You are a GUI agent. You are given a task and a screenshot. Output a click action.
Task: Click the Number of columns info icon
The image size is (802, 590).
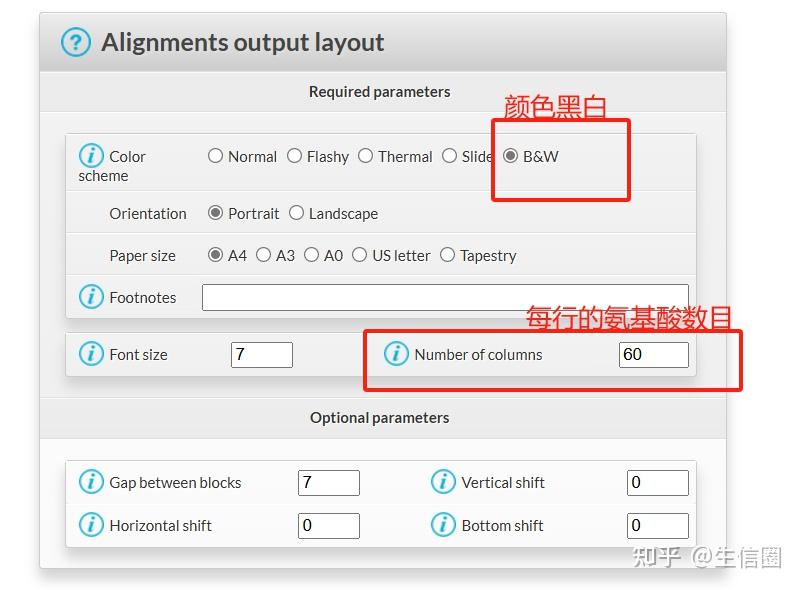click(x=396, y=354)
